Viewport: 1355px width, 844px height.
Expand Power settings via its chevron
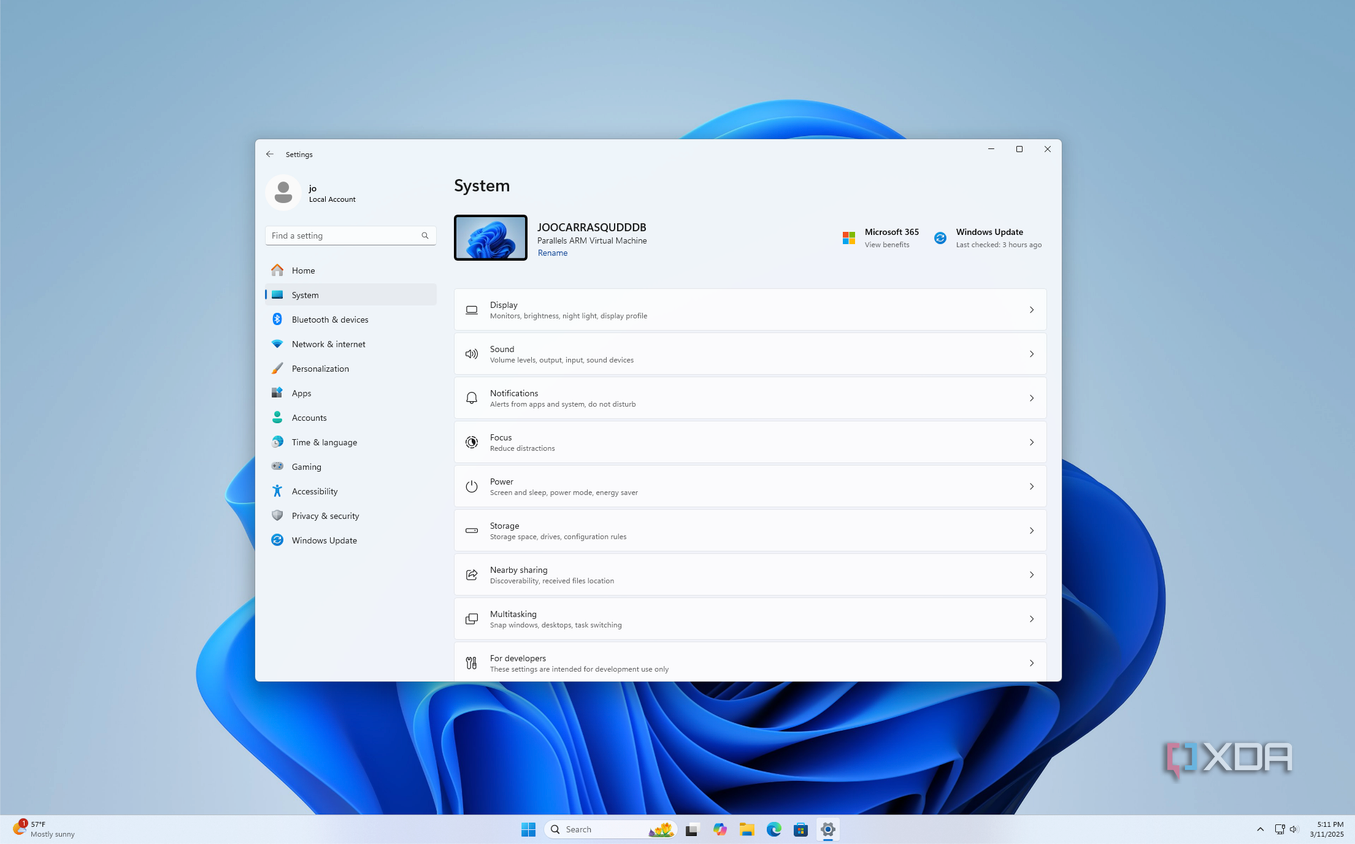(x=1031, y=486)
